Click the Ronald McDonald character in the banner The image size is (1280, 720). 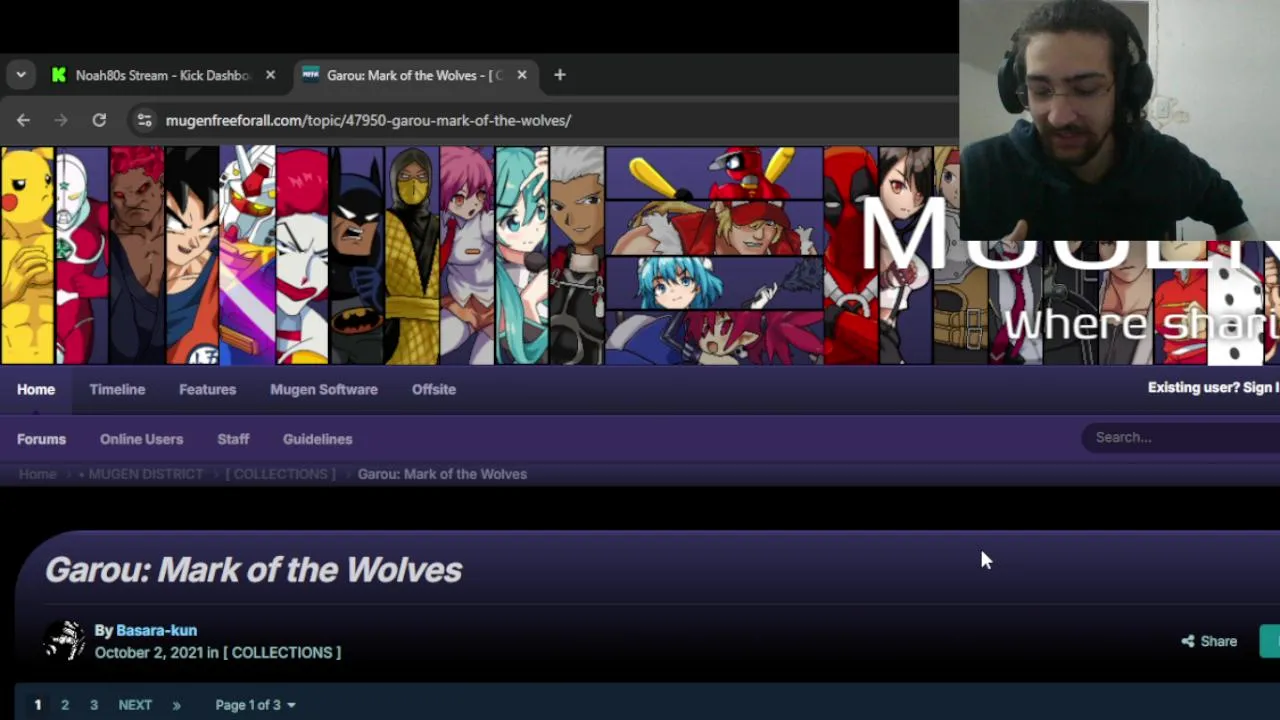click(302, 255)
